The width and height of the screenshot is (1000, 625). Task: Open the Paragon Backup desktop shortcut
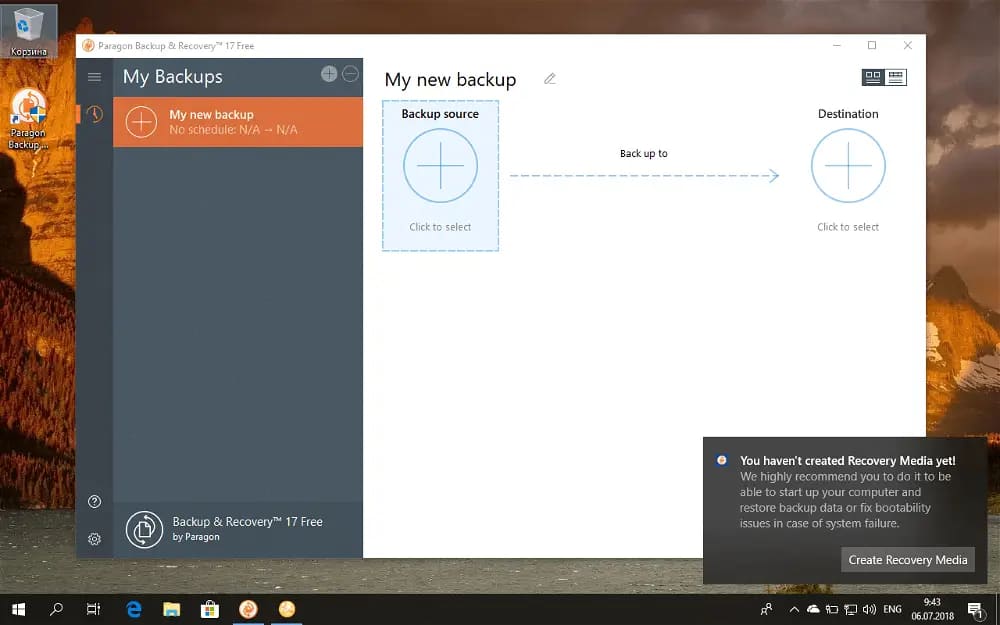[x=28, y=119]
